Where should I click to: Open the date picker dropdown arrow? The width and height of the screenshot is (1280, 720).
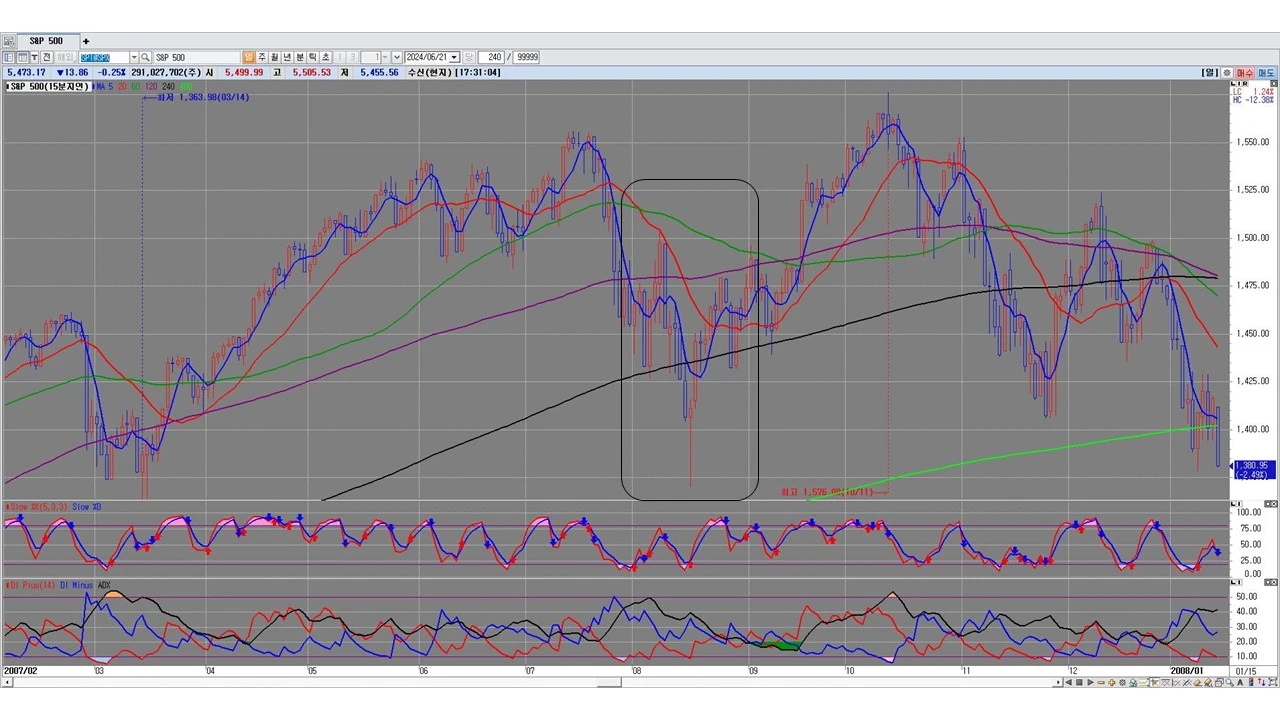click(x=455, y=58)
